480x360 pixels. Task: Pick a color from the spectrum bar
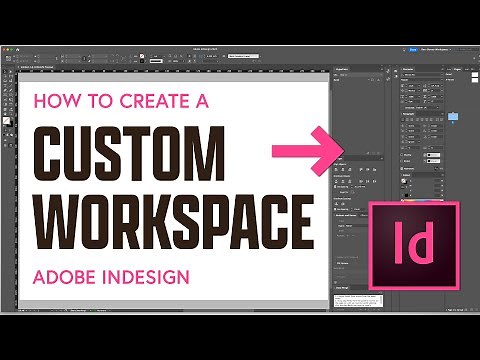[x=422, y=200]
